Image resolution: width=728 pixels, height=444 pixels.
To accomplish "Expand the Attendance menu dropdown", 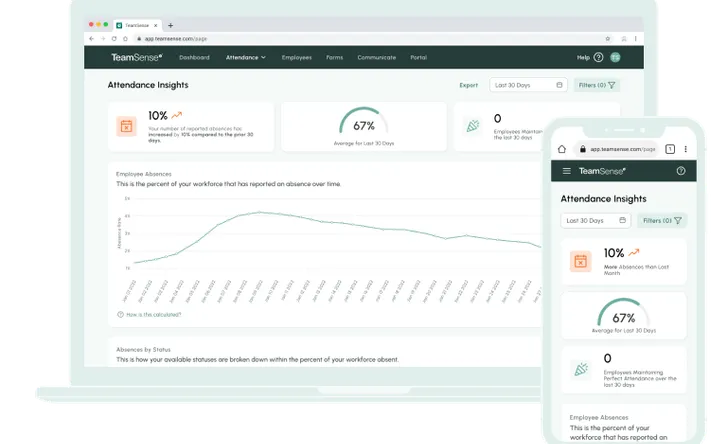I will 246,58.
